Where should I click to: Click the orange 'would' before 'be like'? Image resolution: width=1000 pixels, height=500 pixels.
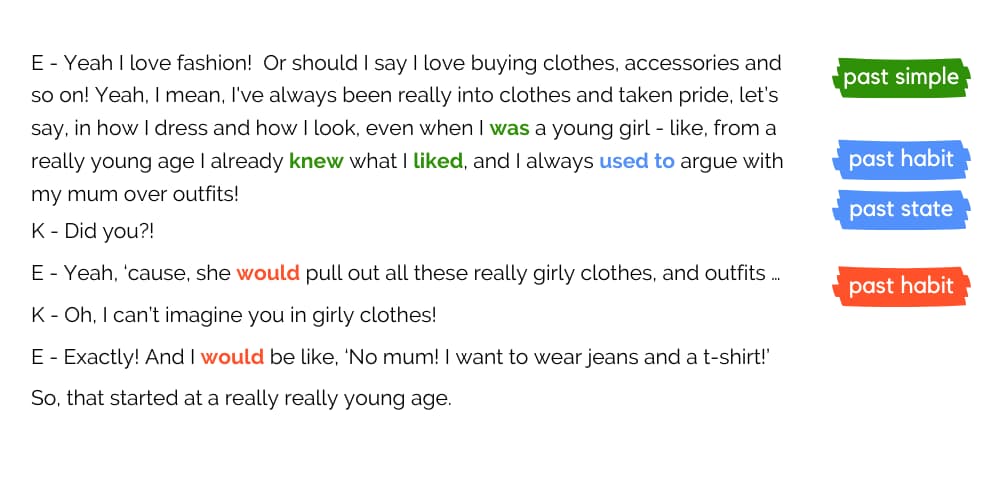[232, 357]
